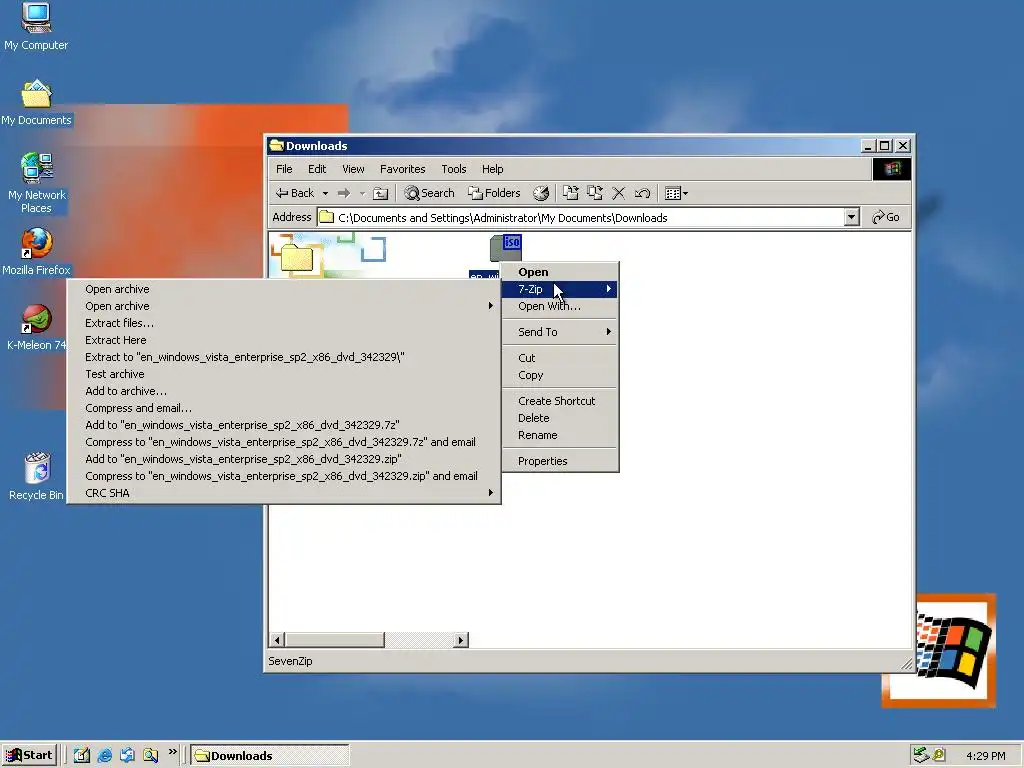Open the Help menu
Screen dimensions: 1024x768
click(492, 169)
